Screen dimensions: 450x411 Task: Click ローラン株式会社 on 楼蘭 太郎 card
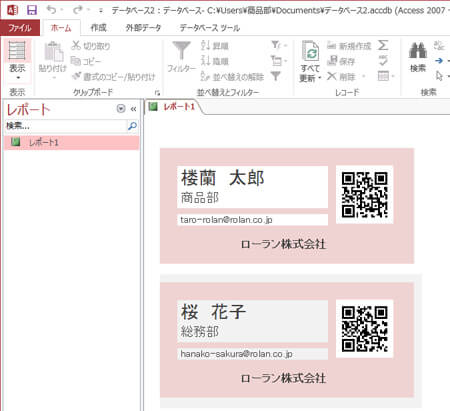pos(283,244)
